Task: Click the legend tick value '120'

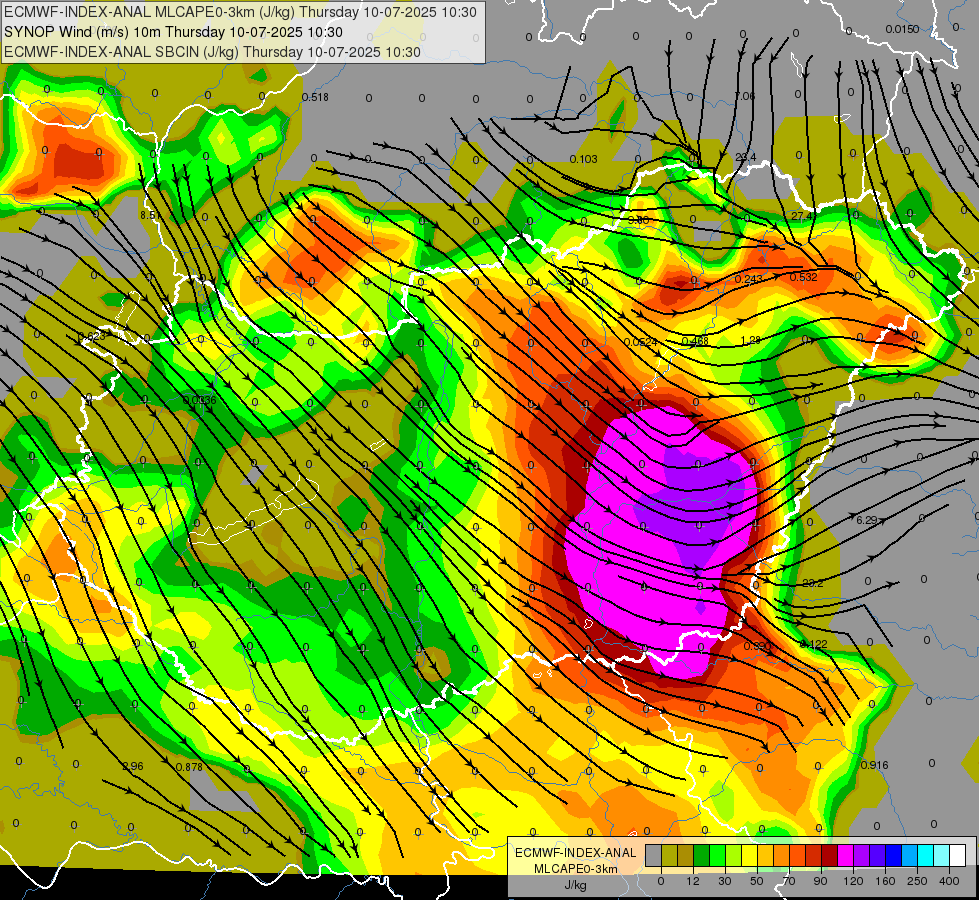Action: tap(853, 881)
